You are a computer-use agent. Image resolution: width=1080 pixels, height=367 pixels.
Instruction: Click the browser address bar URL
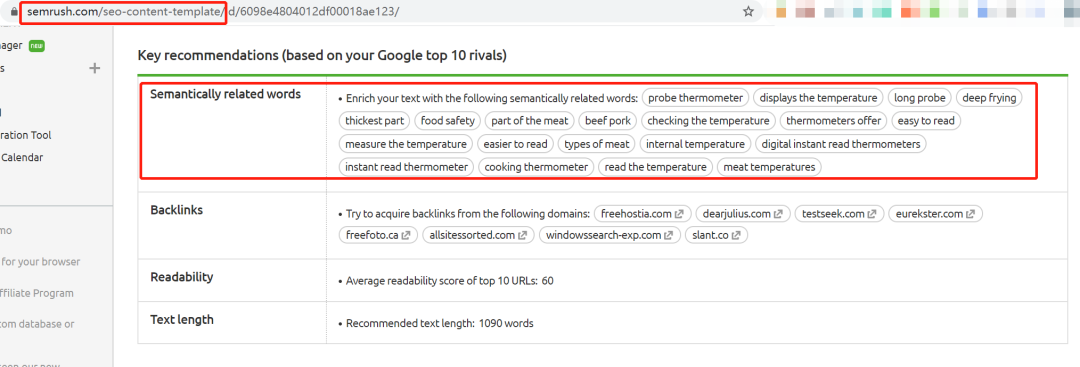tap(213, 12)
